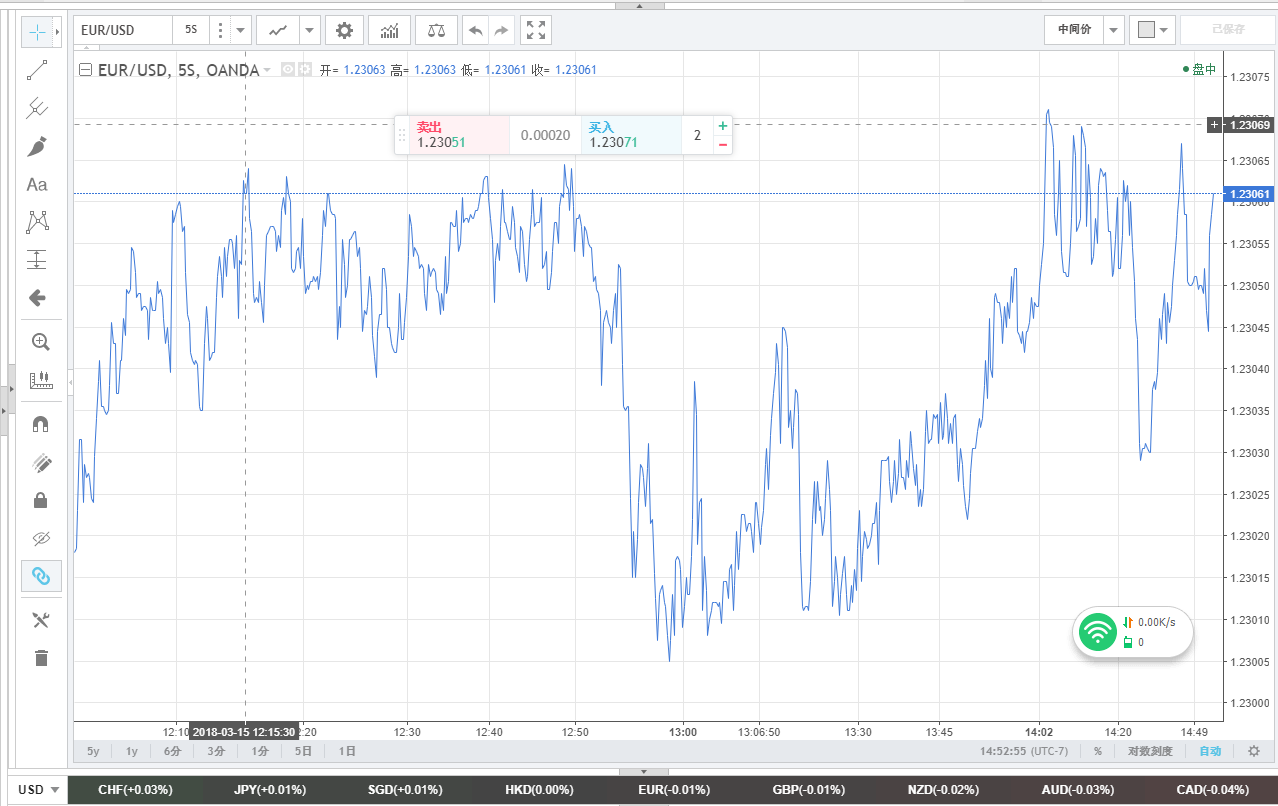Open chart properties gear in top toolbar

[x=344, y=30]
